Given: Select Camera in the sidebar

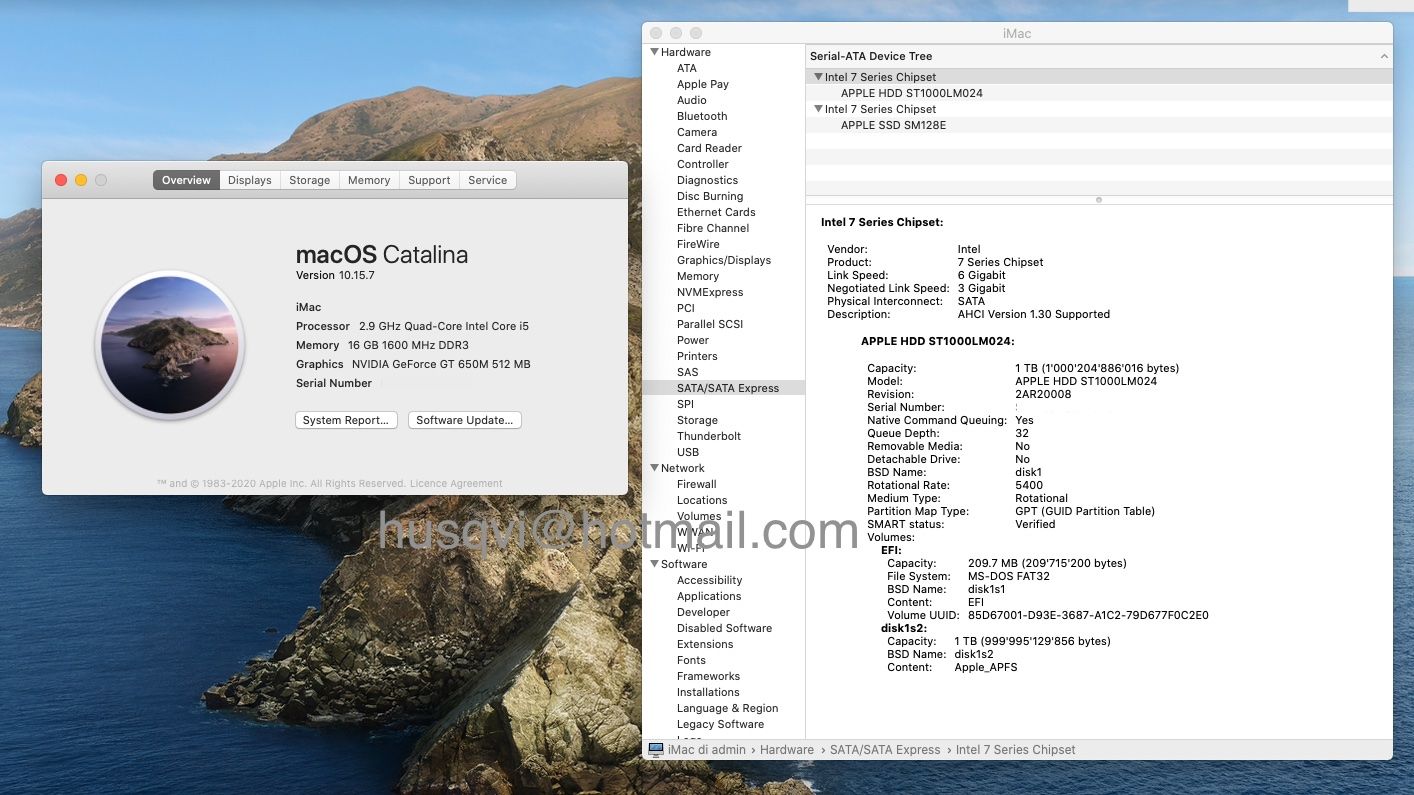Looking at the screenshot, I should click(697, 132).
